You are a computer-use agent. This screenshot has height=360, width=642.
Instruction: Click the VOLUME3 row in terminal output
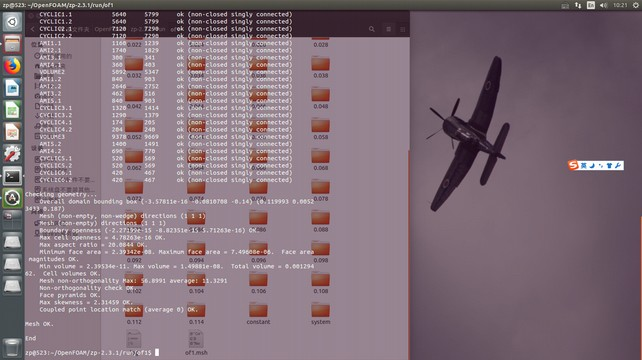pos(166,136)
